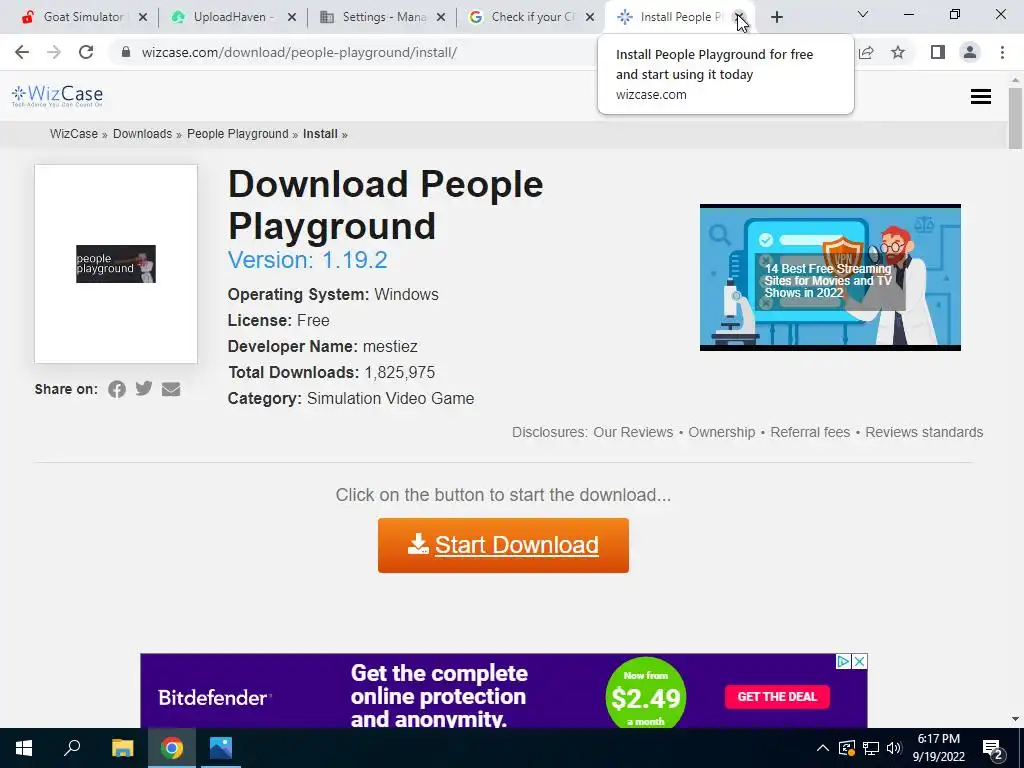Open a new tab with the plus icon
The width and height of the screenshot is (1024, 768).
(776, 17)
